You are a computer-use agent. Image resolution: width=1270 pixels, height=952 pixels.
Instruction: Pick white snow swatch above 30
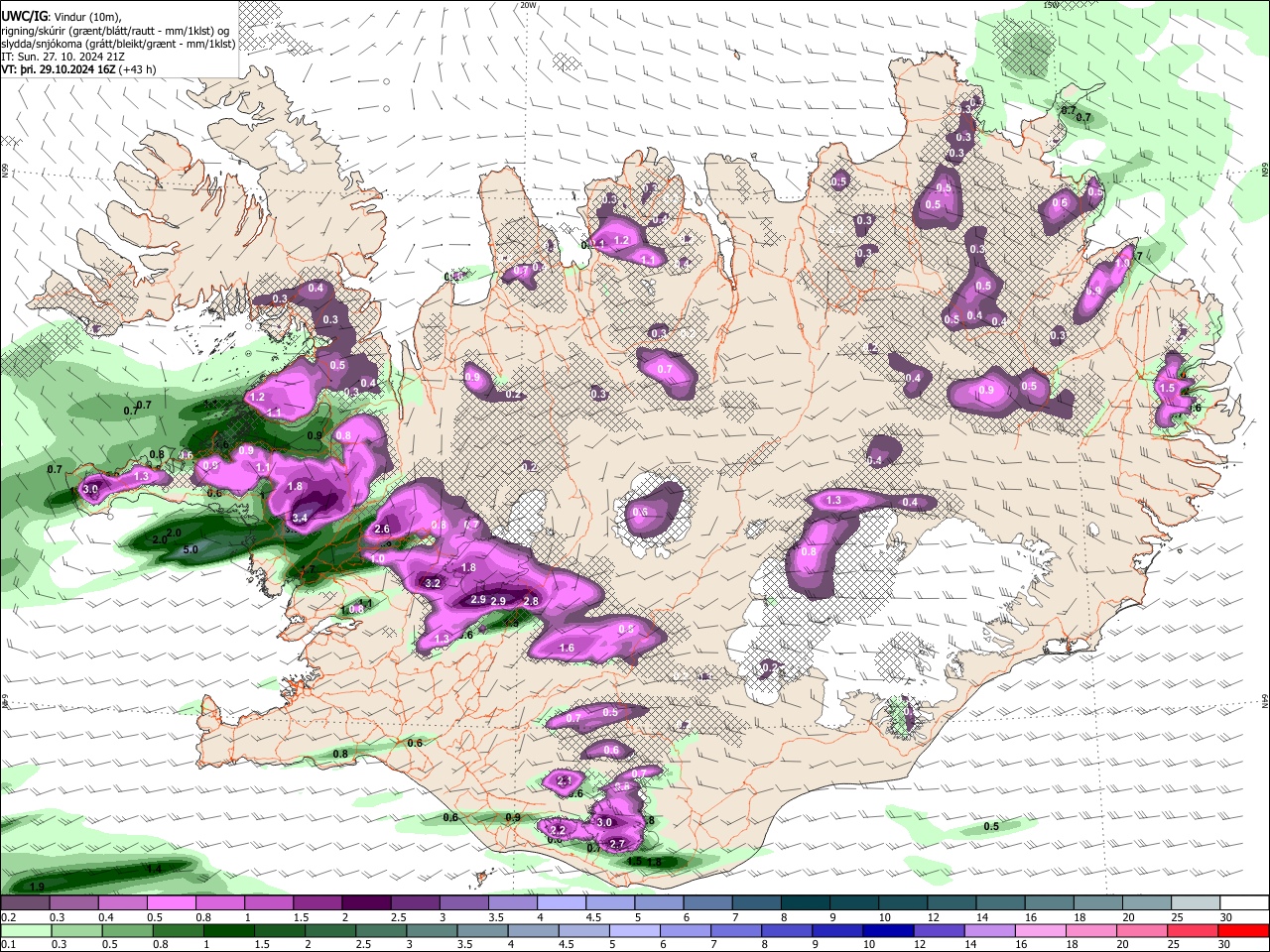1245,903
